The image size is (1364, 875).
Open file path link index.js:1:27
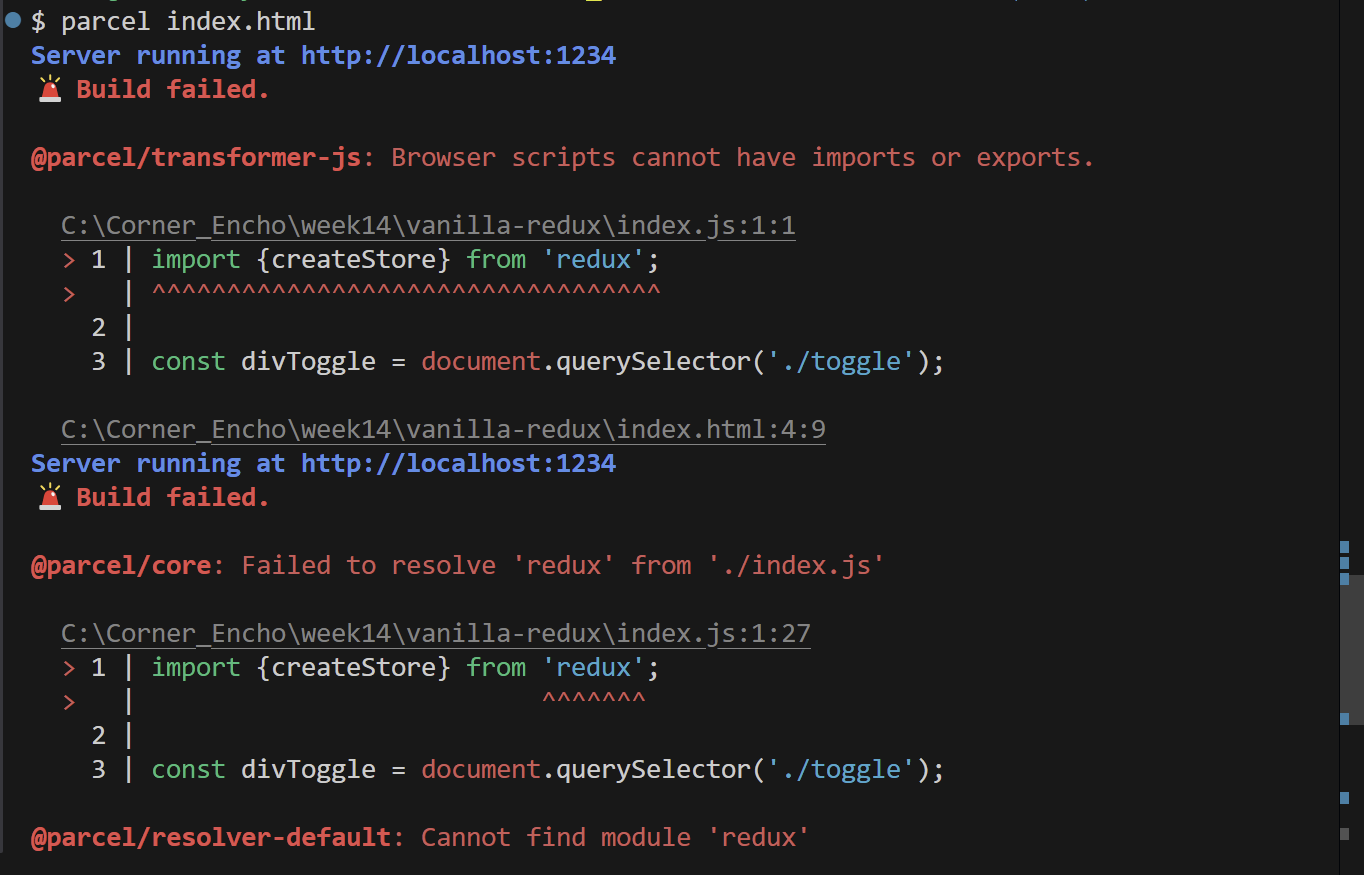click(436, 634)
